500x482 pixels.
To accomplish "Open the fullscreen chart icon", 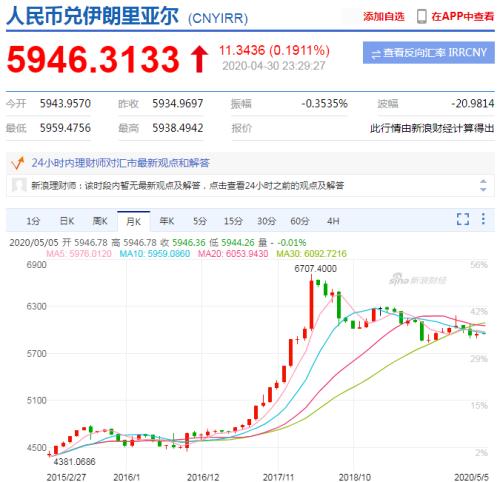I will pyautogui.click(x=463, y=219).
